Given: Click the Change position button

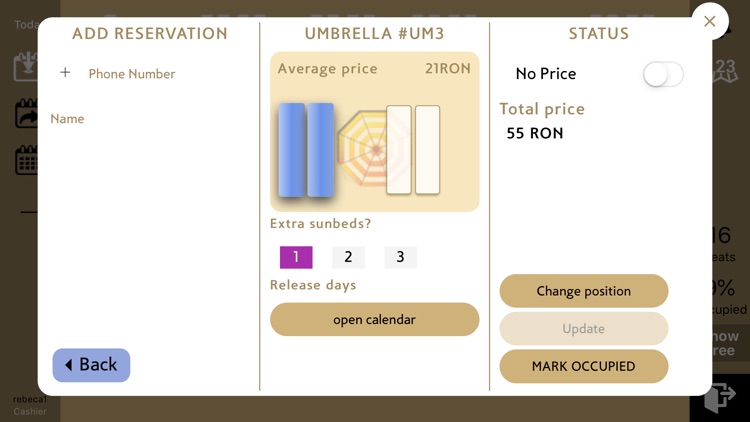Looking at the screenshot, I should click(584, 291).
